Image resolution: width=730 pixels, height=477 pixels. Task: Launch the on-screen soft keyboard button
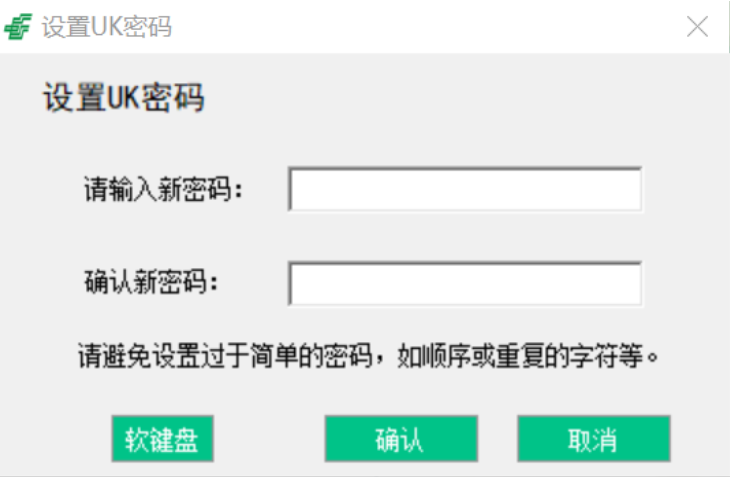click(x=162, y=439)
